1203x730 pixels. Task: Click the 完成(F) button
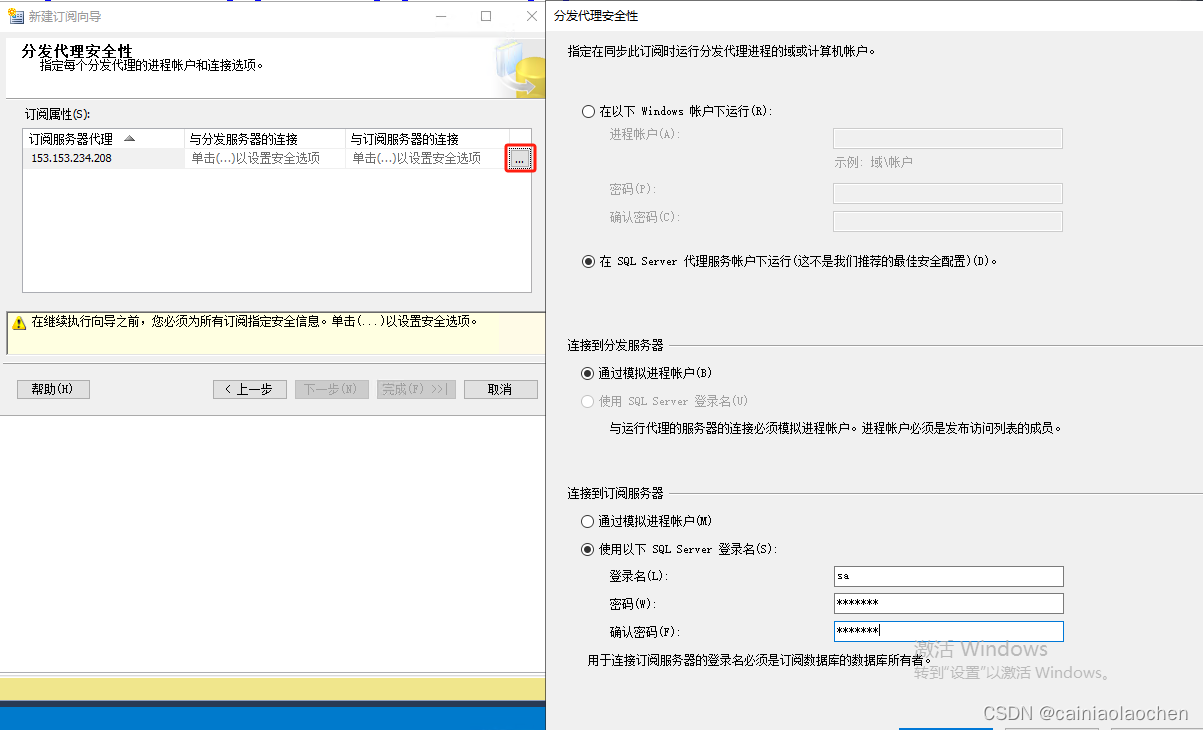click(416, 389)
